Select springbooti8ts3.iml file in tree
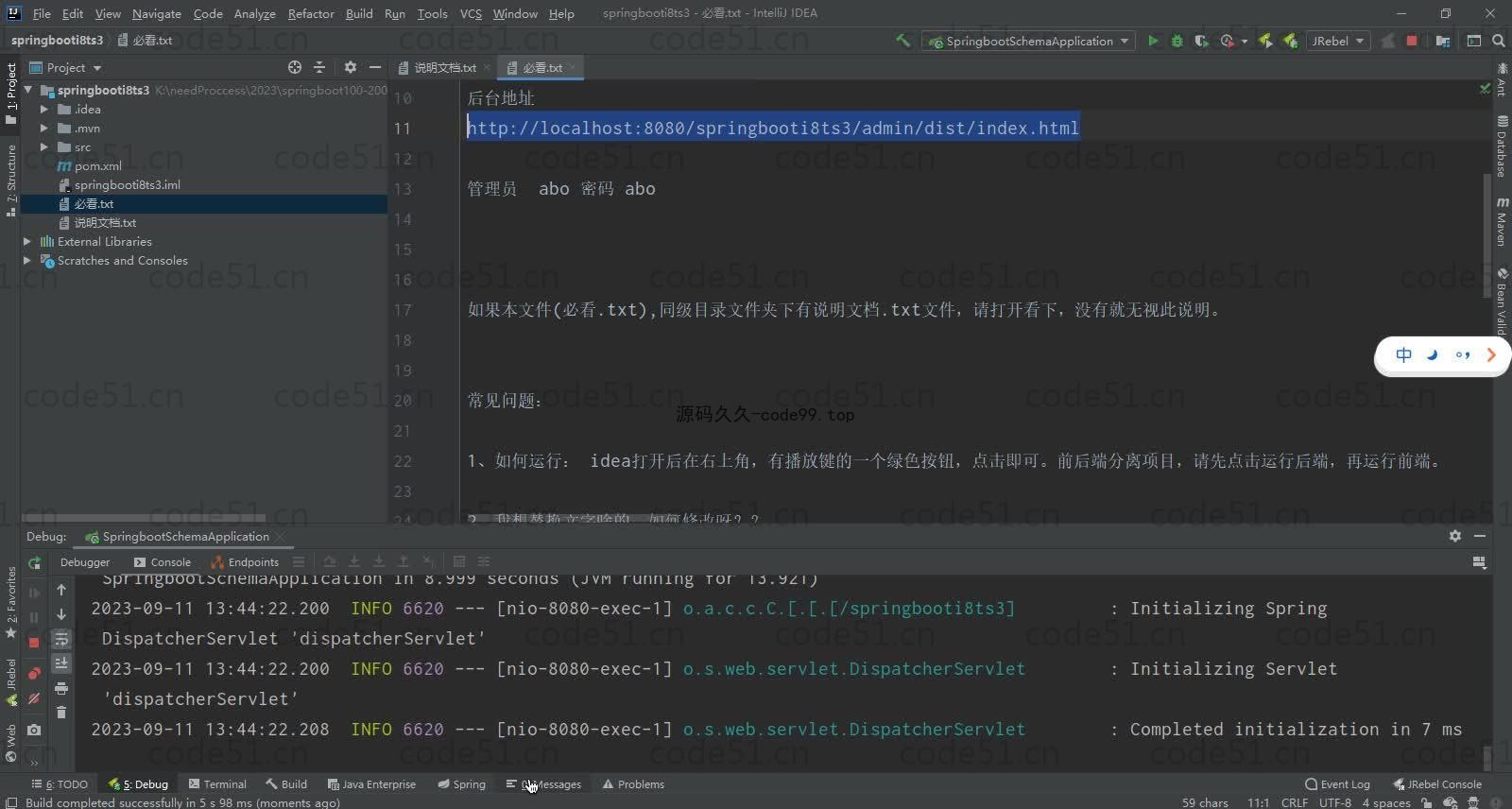 (x=127, y=184)
